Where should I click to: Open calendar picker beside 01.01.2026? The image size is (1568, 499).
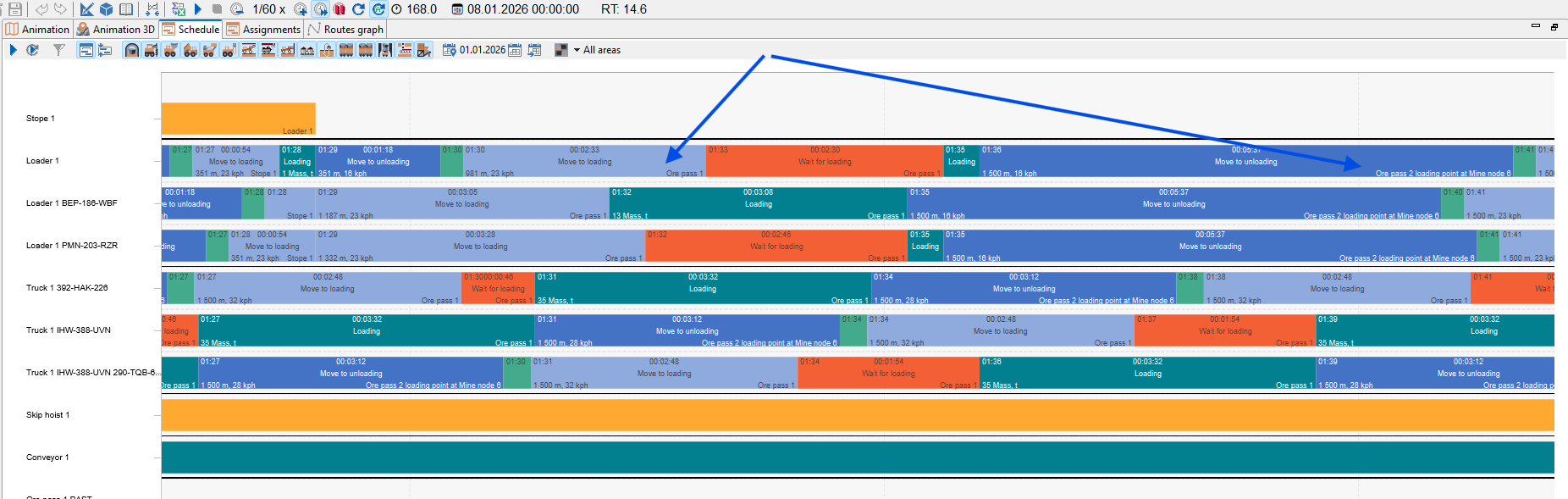pyautogui.click(x=515, y=50)
